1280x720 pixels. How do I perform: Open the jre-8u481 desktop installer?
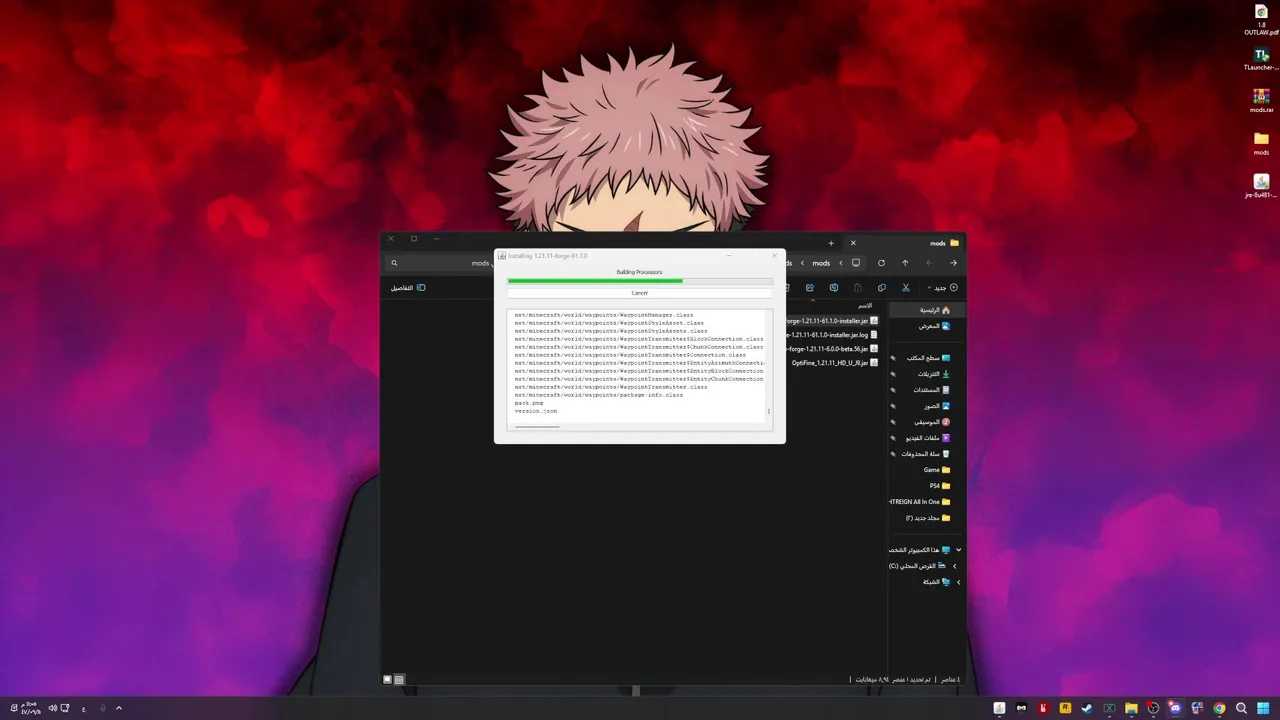tap(1261, 186)
